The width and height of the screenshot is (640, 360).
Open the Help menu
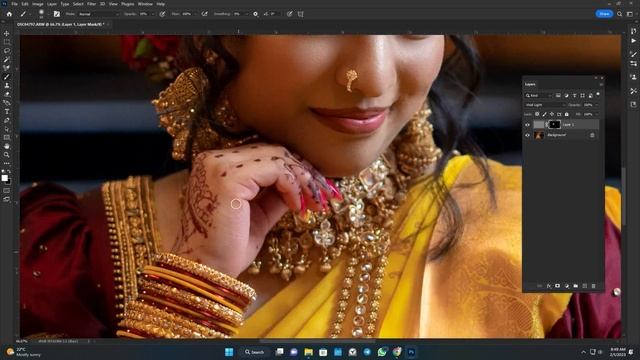point(161,4)
